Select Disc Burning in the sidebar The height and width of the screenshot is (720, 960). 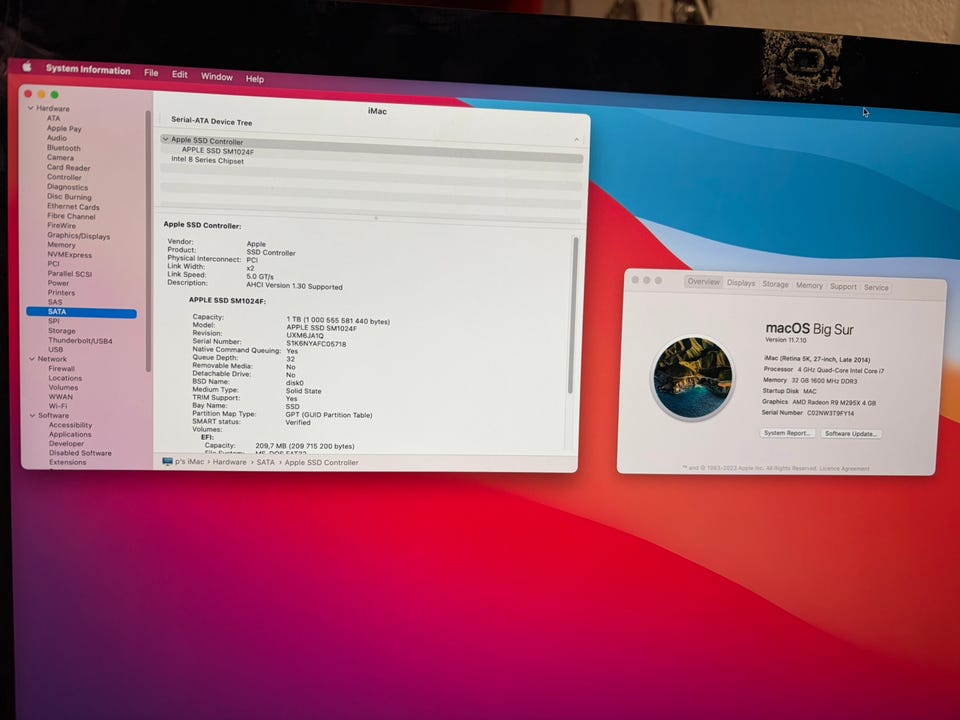[x=69, y=197]
